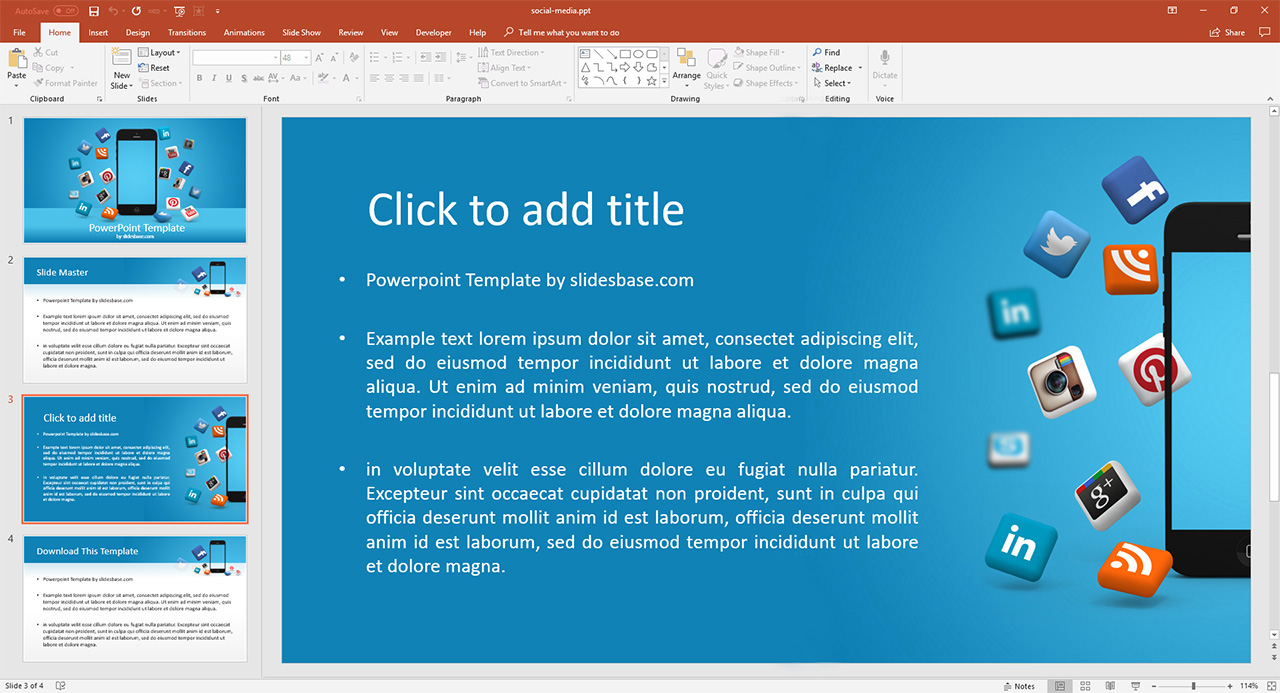Switch to Slide Sorter view in status bar
Viewport: 1280px width, 693px height.
[1086, 686]
